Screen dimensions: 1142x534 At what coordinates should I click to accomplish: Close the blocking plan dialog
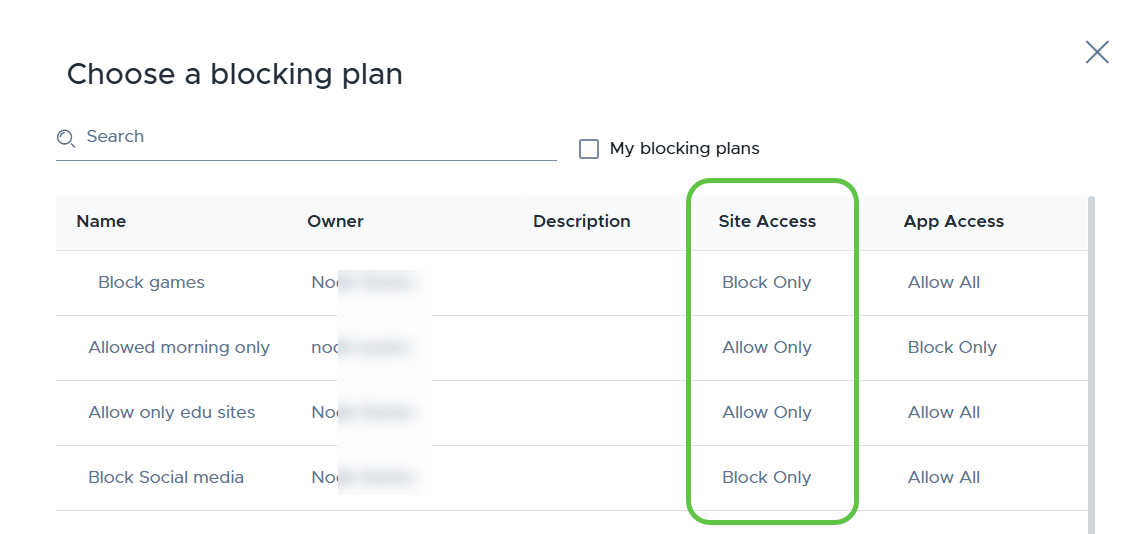(1097, 52)
